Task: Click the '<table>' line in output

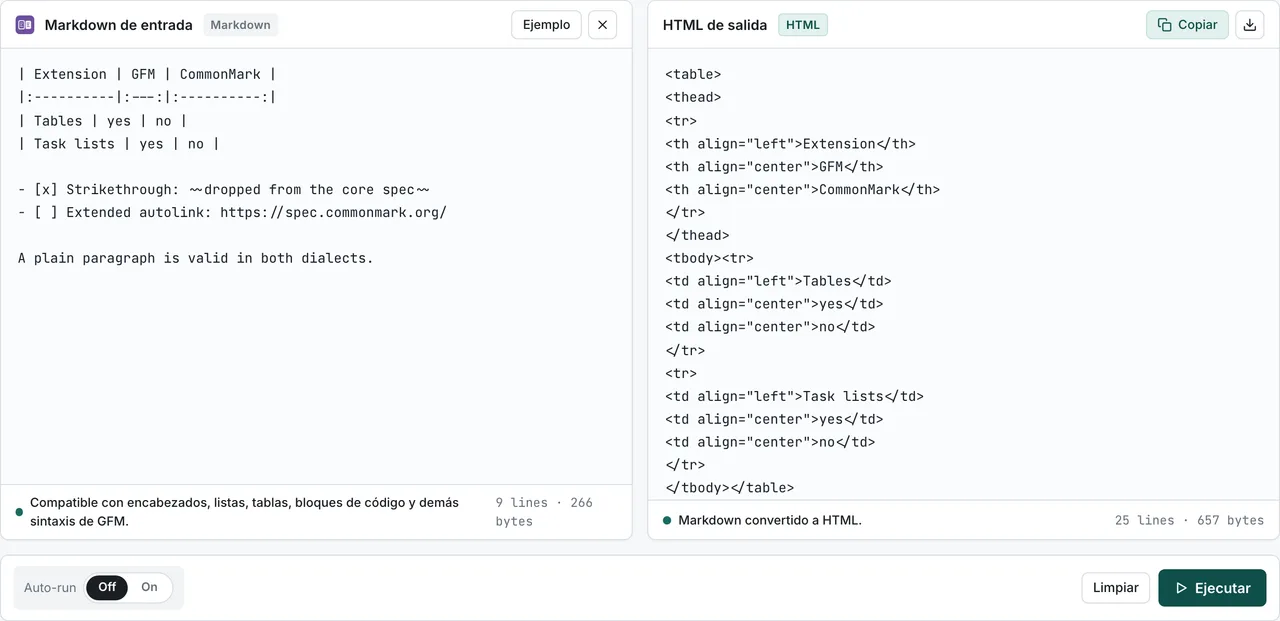Action: 693,74
